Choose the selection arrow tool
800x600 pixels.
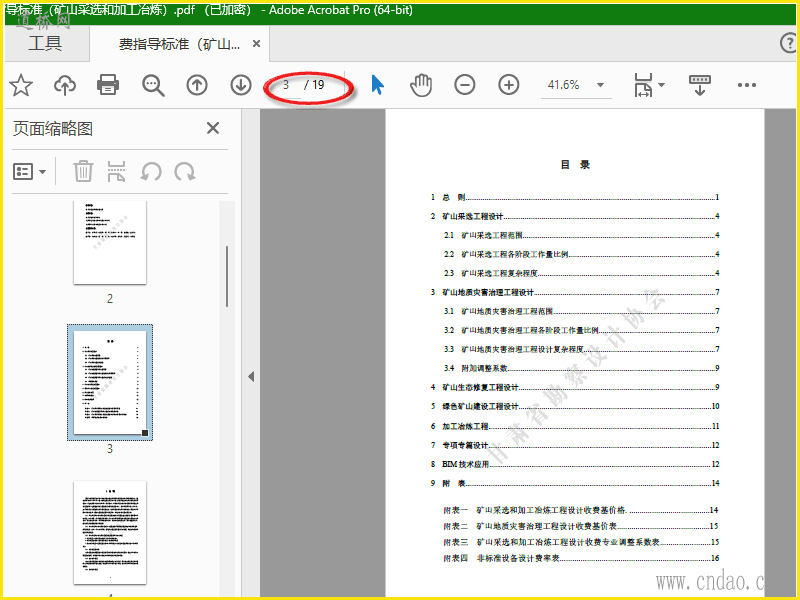[x=377, y=85]
